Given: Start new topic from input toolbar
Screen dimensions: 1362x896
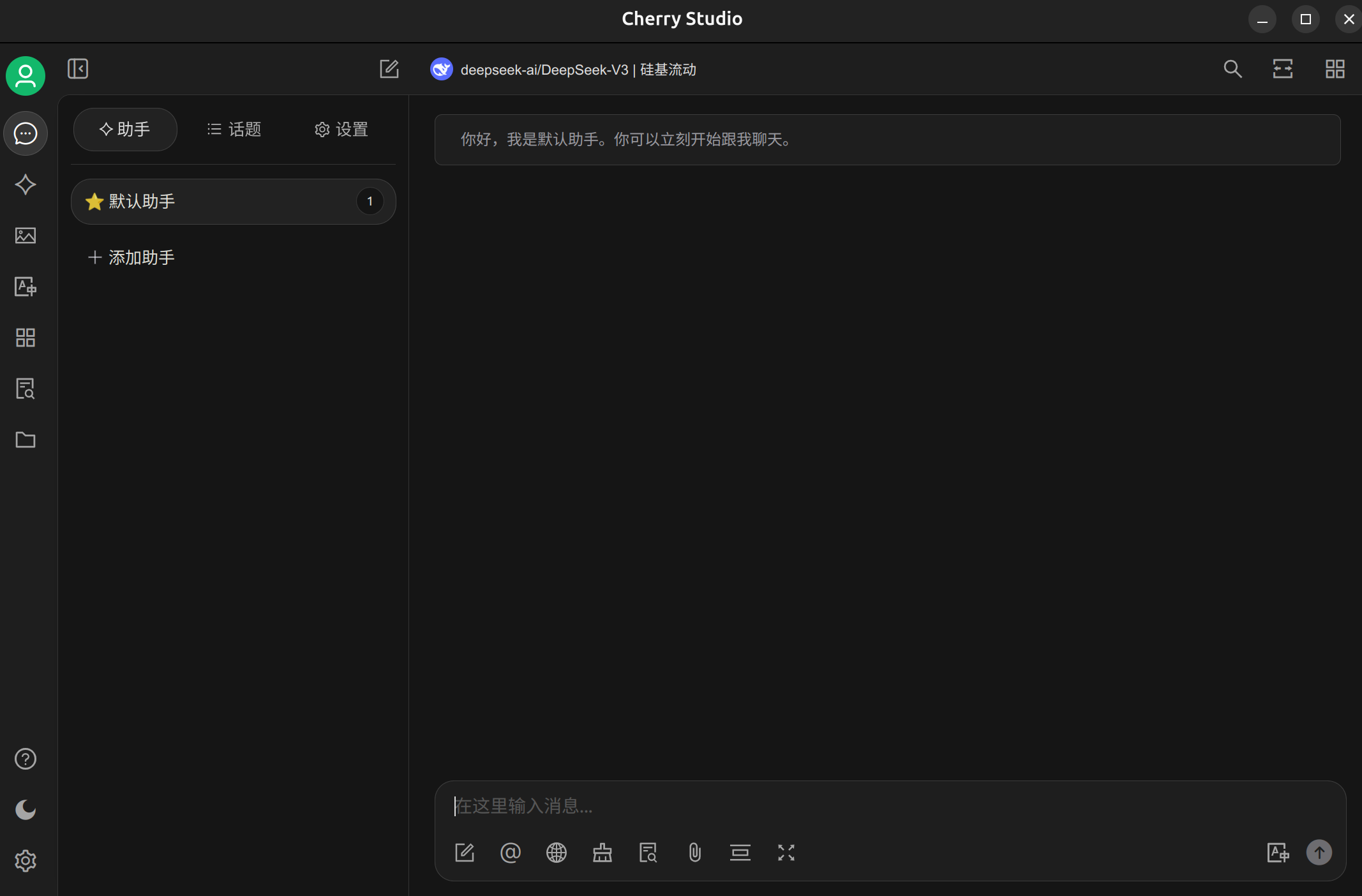Looking at the screenshot, I should (465, 853).
